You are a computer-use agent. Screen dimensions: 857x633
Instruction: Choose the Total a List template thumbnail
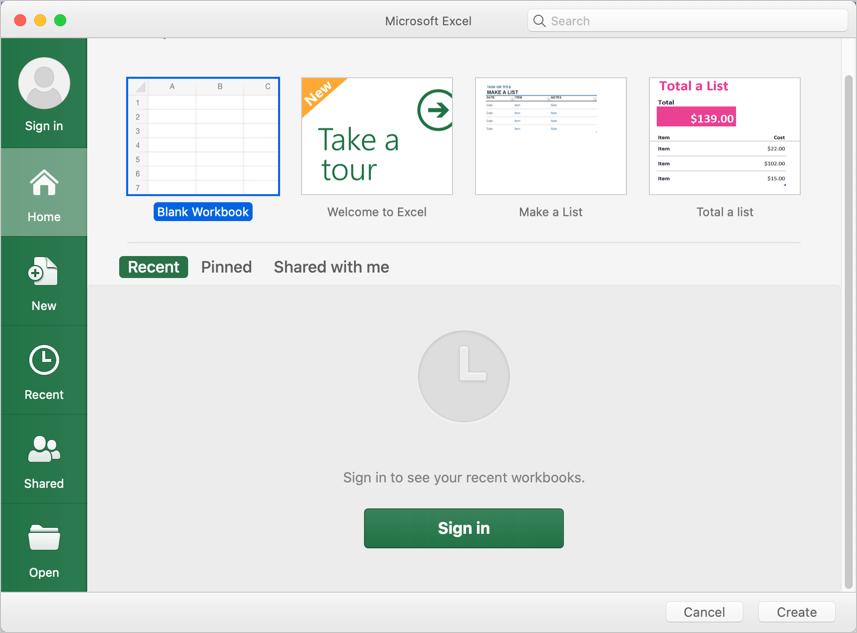pyautogui.click(x=724, y=136)
